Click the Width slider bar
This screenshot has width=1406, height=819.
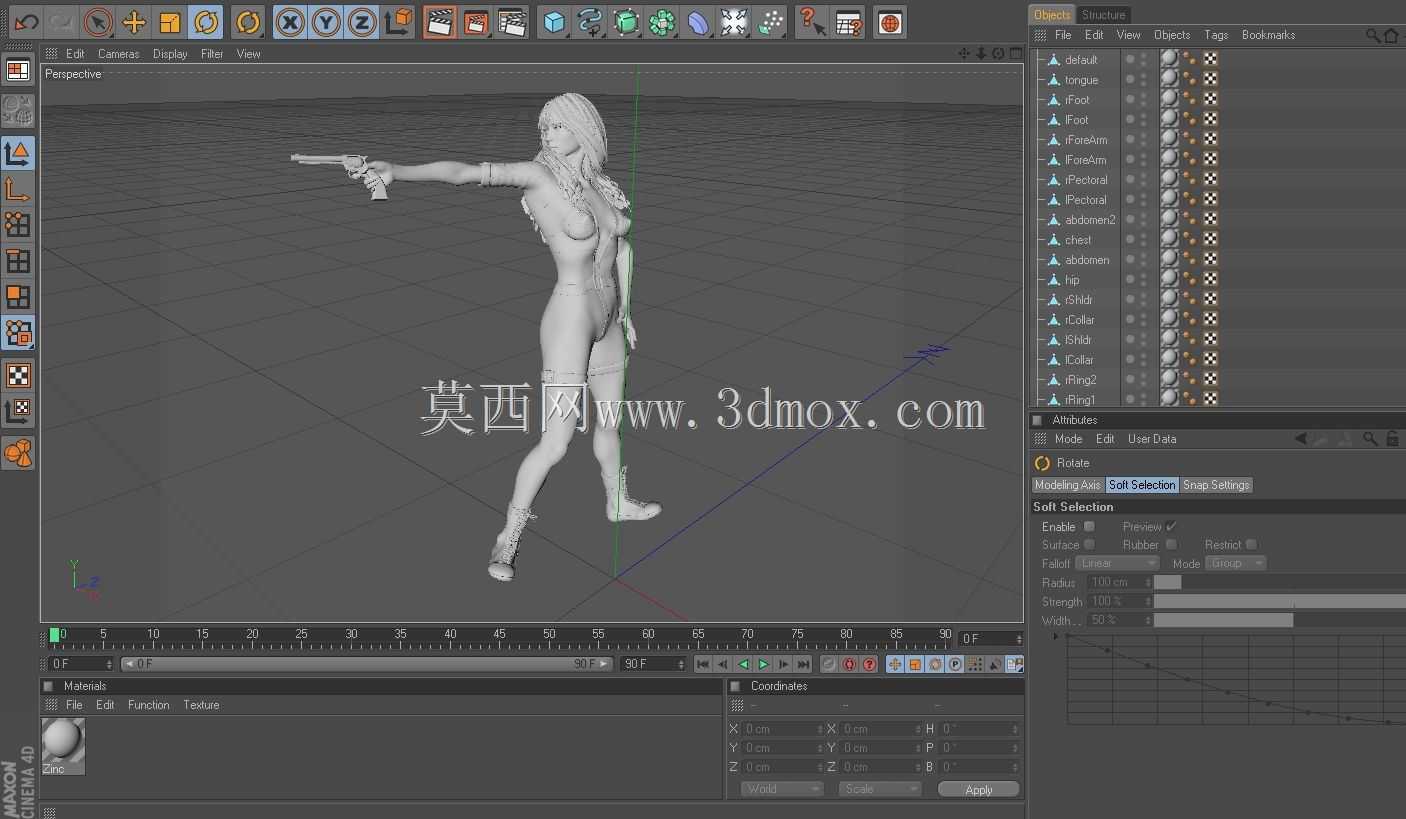(1280, 620)
